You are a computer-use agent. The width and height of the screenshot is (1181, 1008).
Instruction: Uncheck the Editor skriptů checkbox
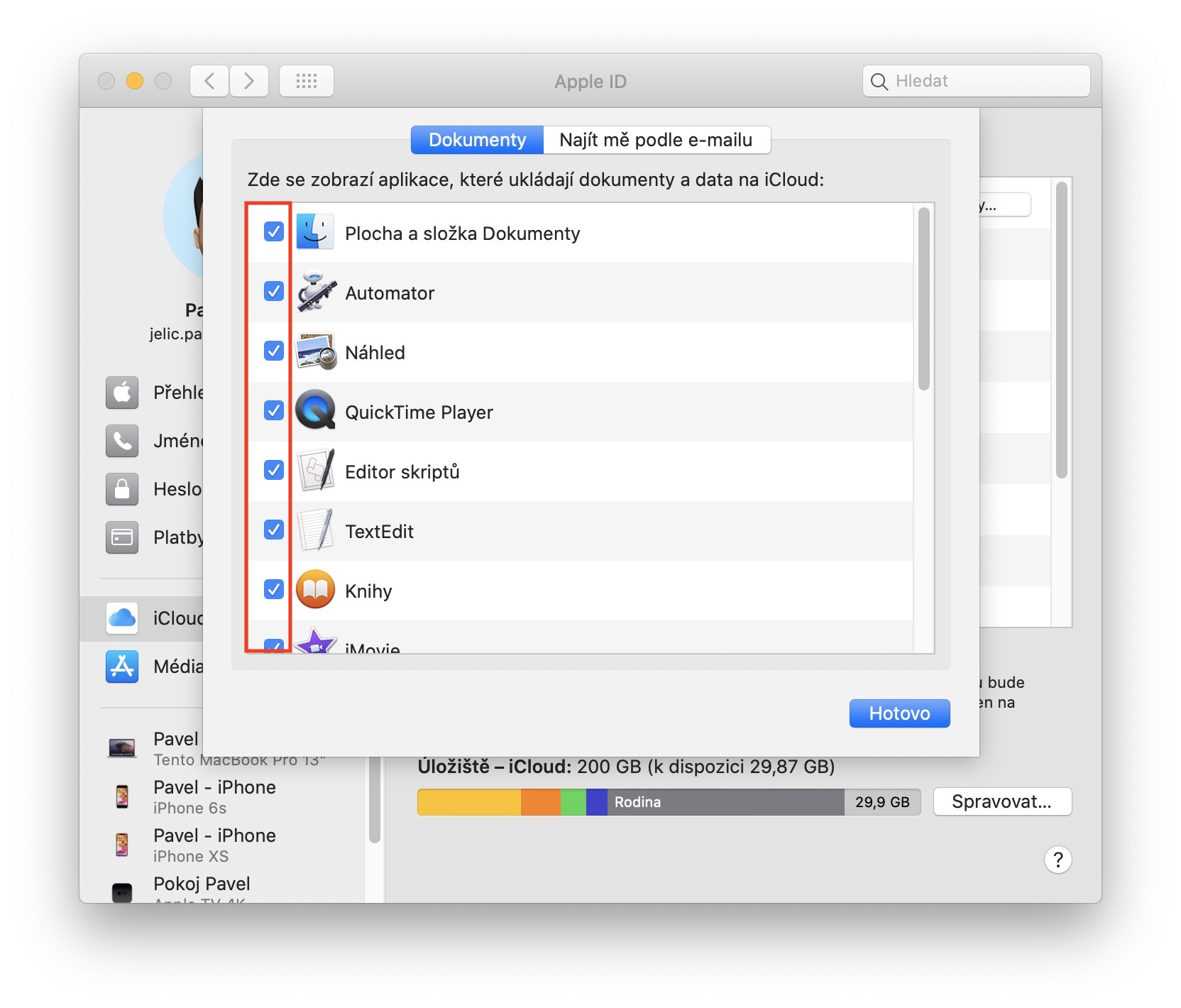[x=274, y=470]
